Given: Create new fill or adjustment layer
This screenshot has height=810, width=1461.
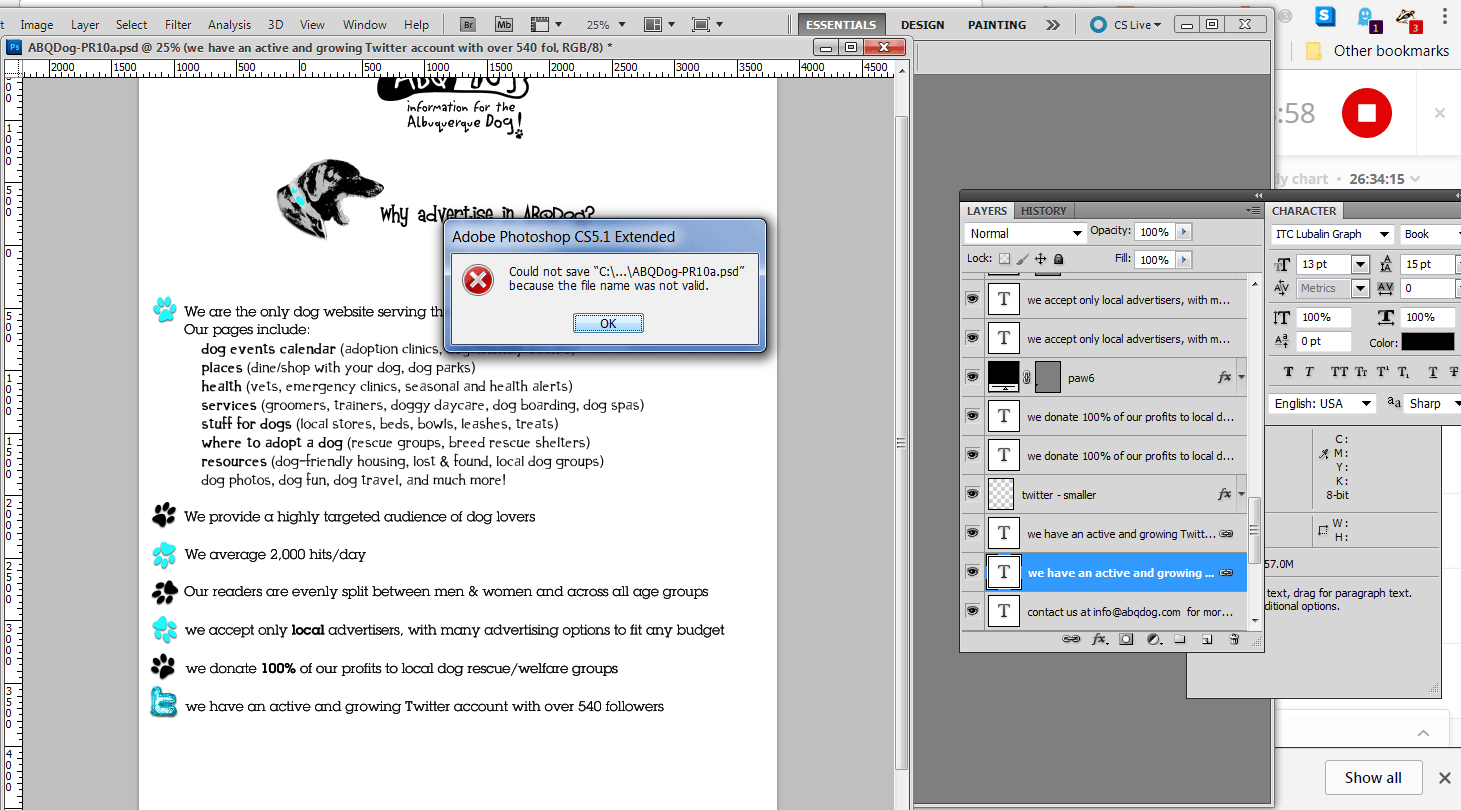Looking at the screenshot, I should point(1153,639).
